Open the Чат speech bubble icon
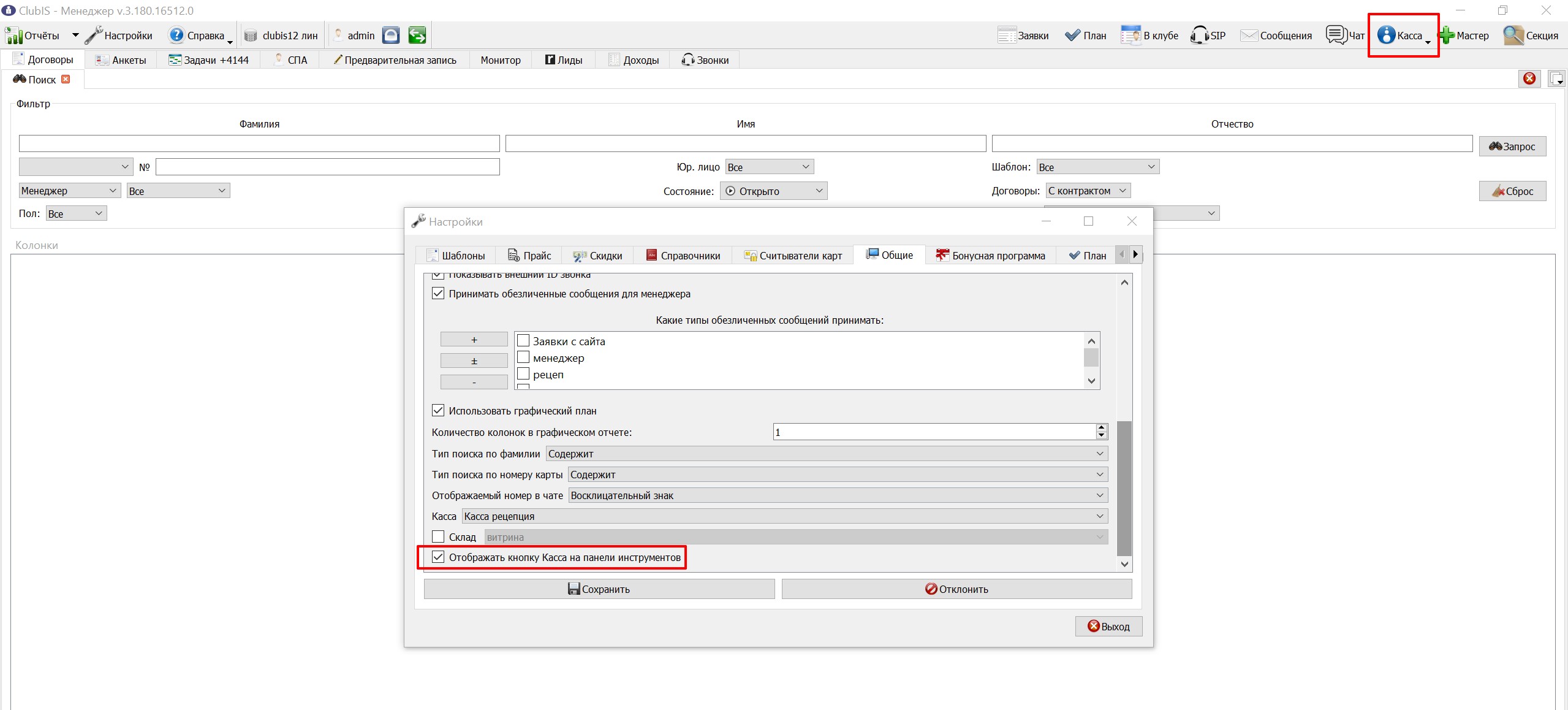The height and width of the screenshot is (710, 1568). point(1336,35)
